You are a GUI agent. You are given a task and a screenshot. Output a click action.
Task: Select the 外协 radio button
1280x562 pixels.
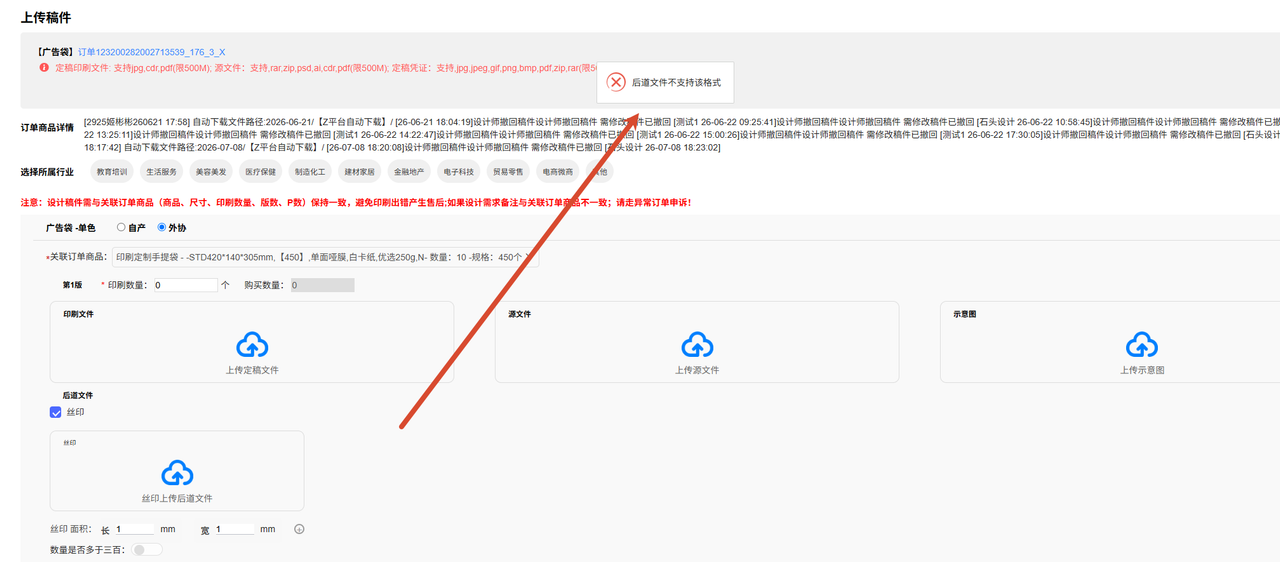[162, 227]
